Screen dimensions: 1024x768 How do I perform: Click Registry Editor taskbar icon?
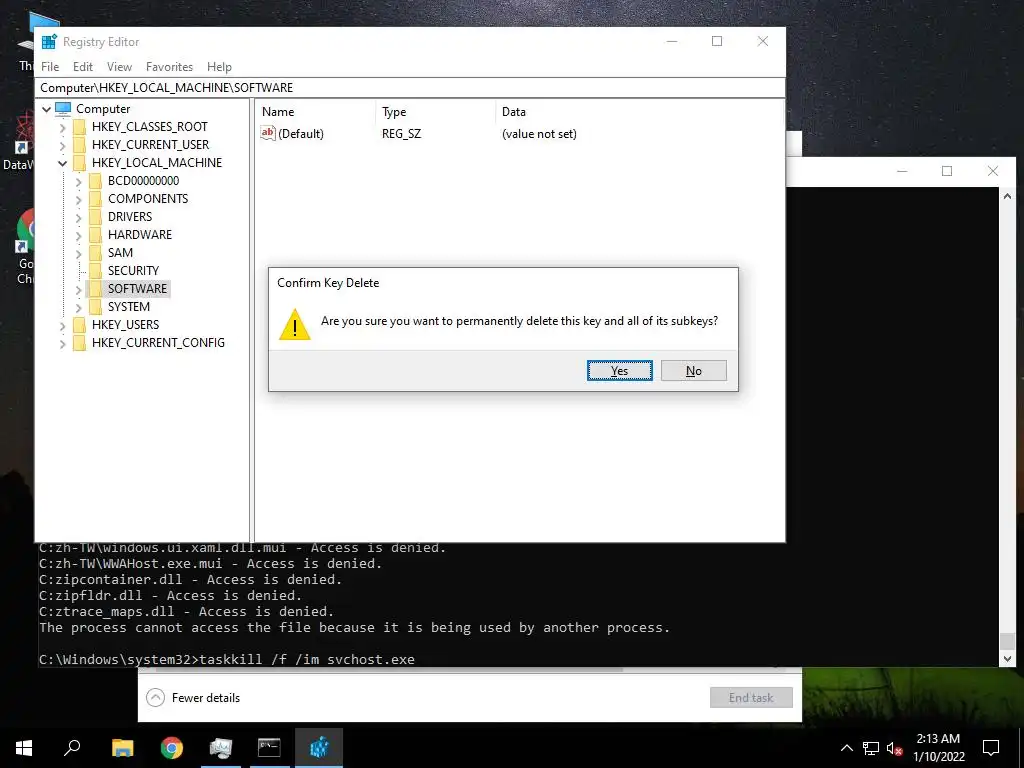[319, 748]
